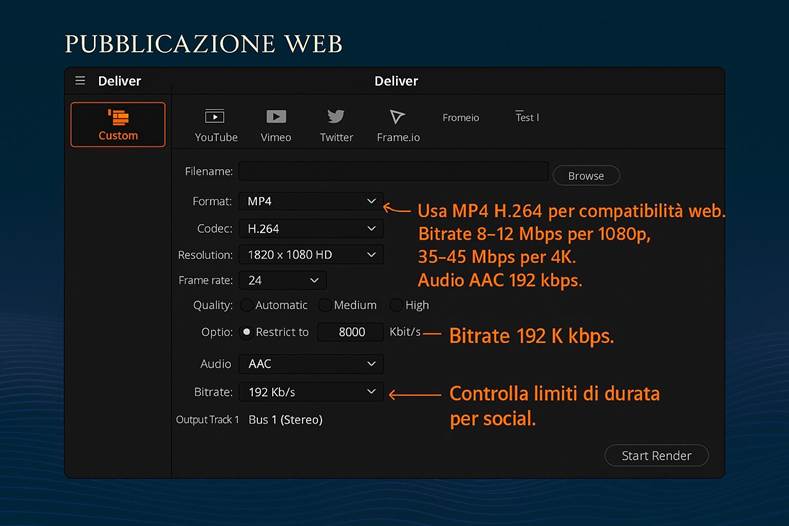The image size is (789, 526).
Task: Click the centered Deliver panel title
Action: (396, 81)
